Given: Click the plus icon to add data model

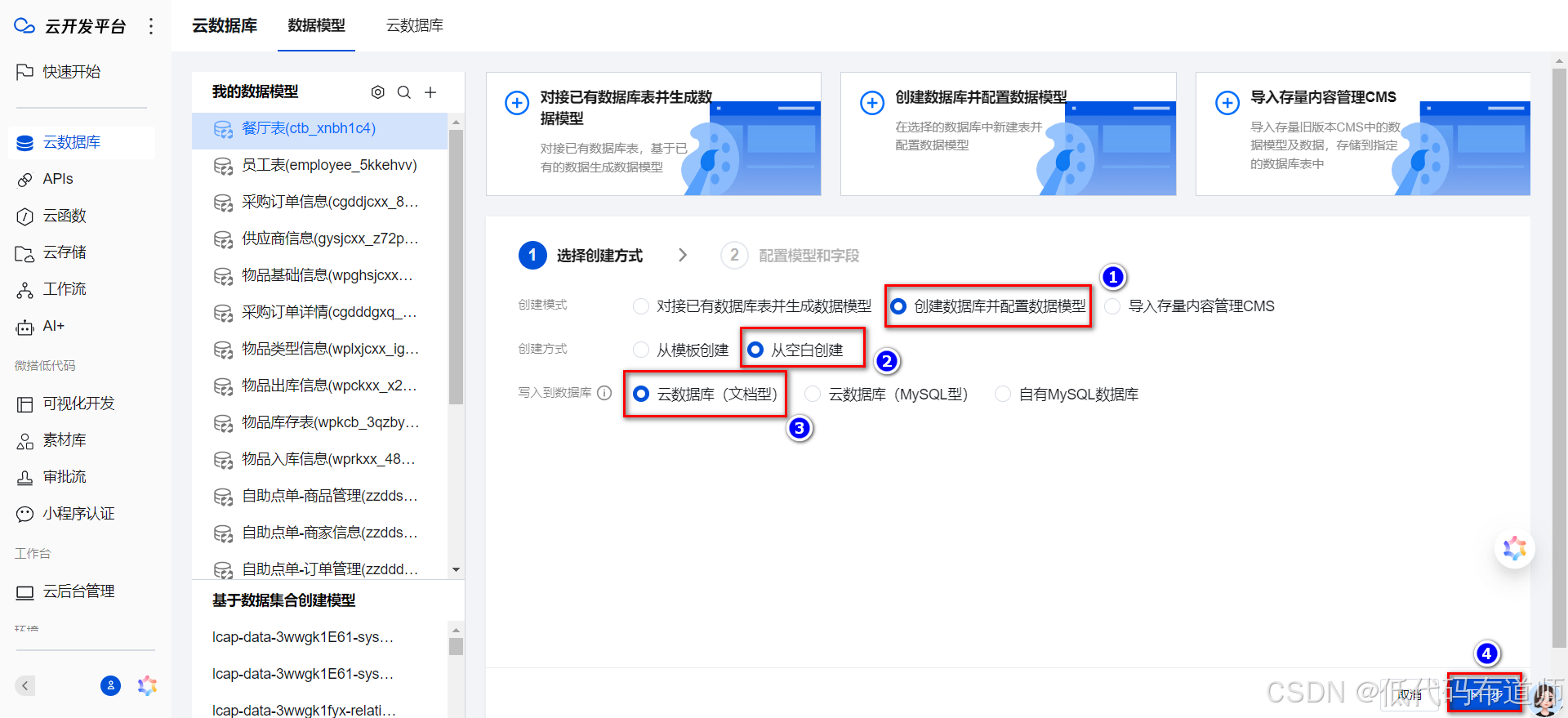Looking at the screenshot, I should point(430,92).
